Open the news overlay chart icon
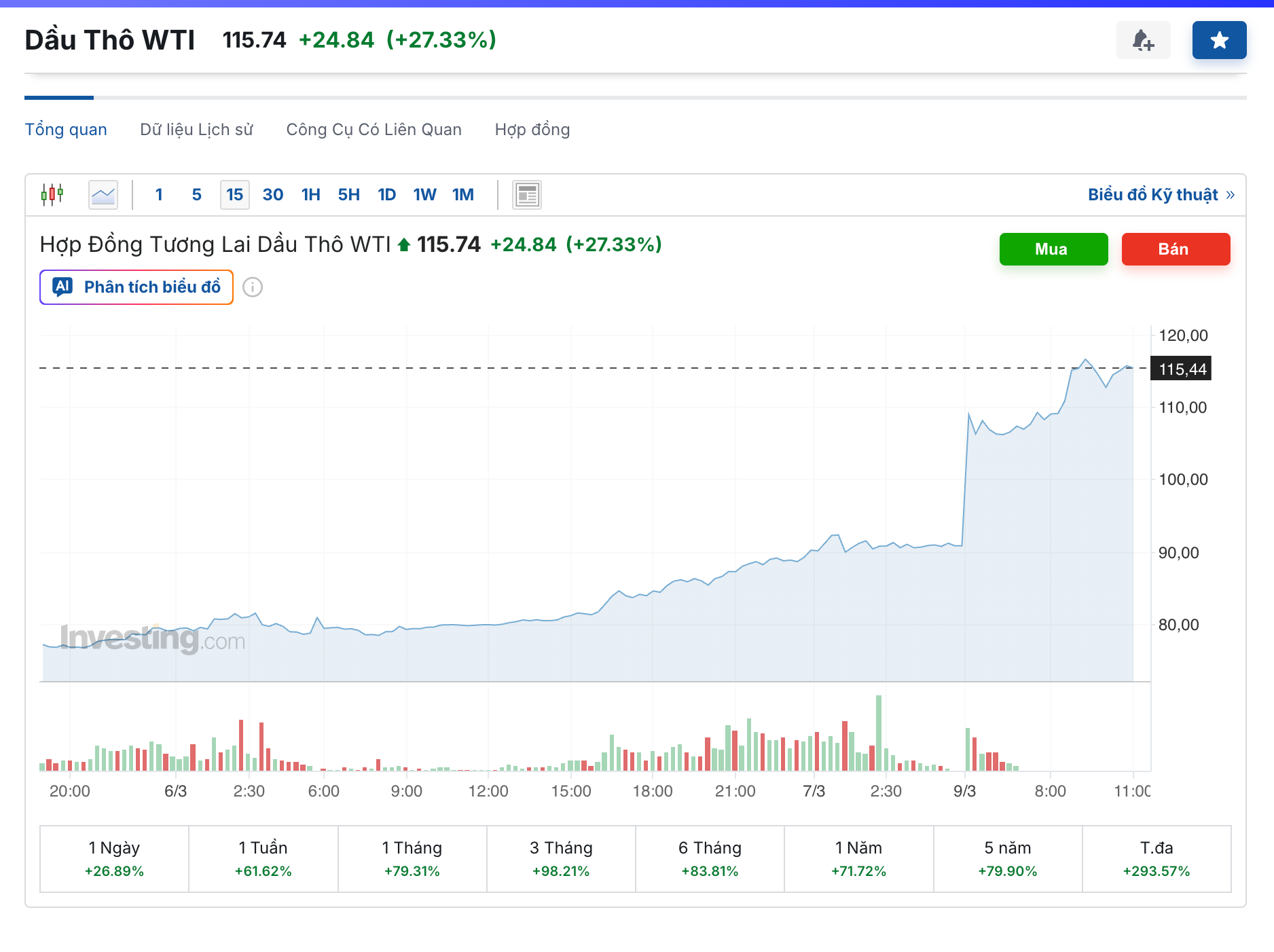The width and height of the screenshot is (1274, 952). 527,195
